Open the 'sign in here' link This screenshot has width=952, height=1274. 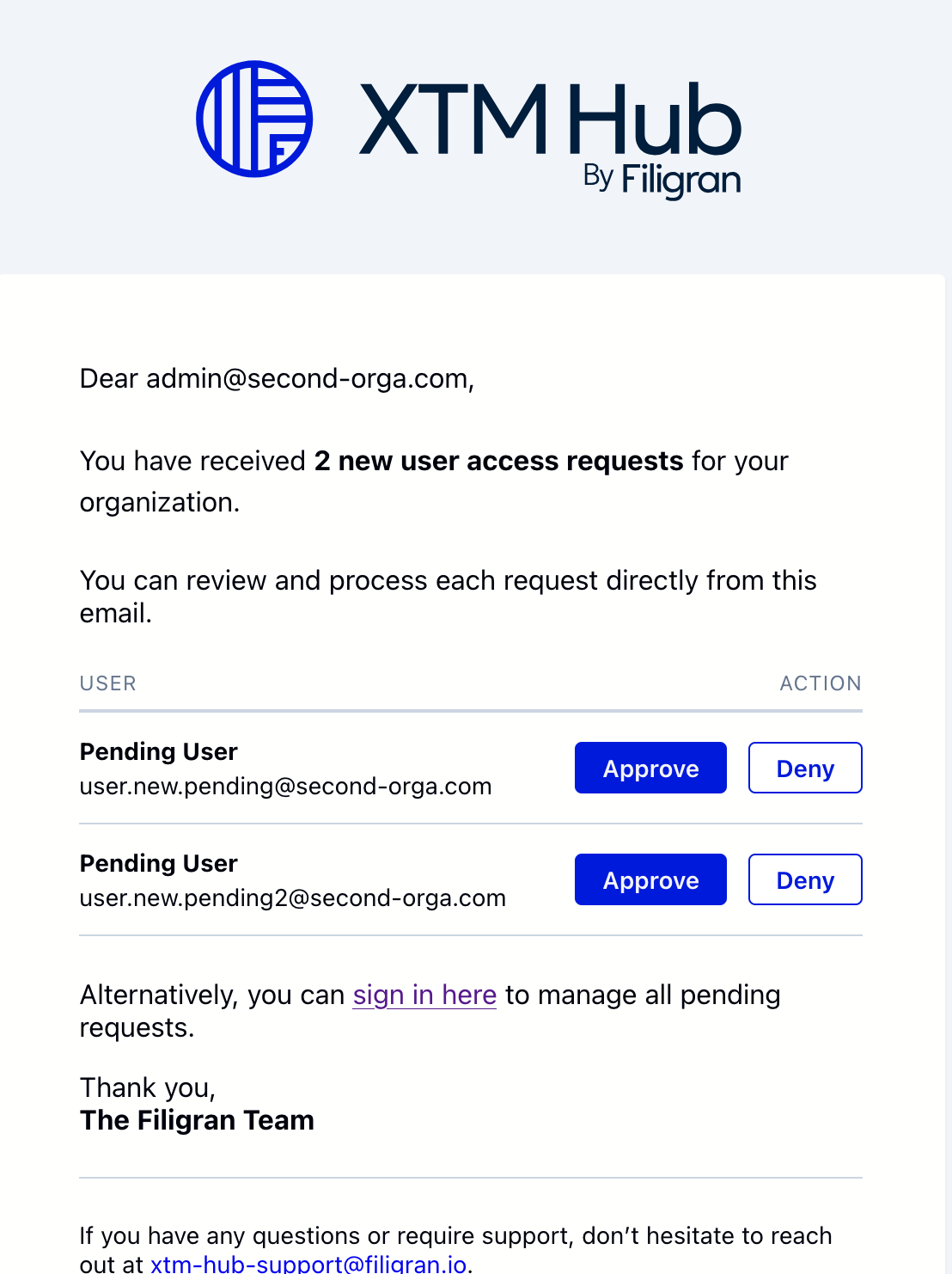click(x=424, y=995)
